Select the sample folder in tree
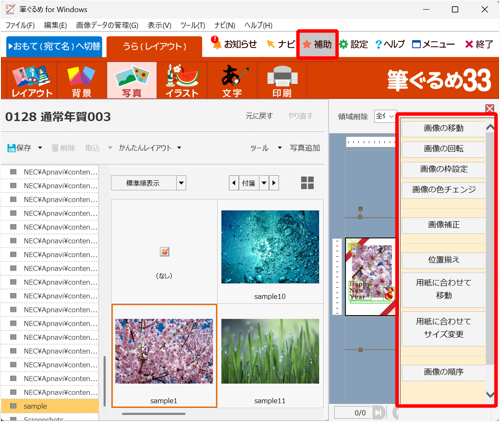Image resolution: width=500 pixels, height=422 pixels. 50,406
